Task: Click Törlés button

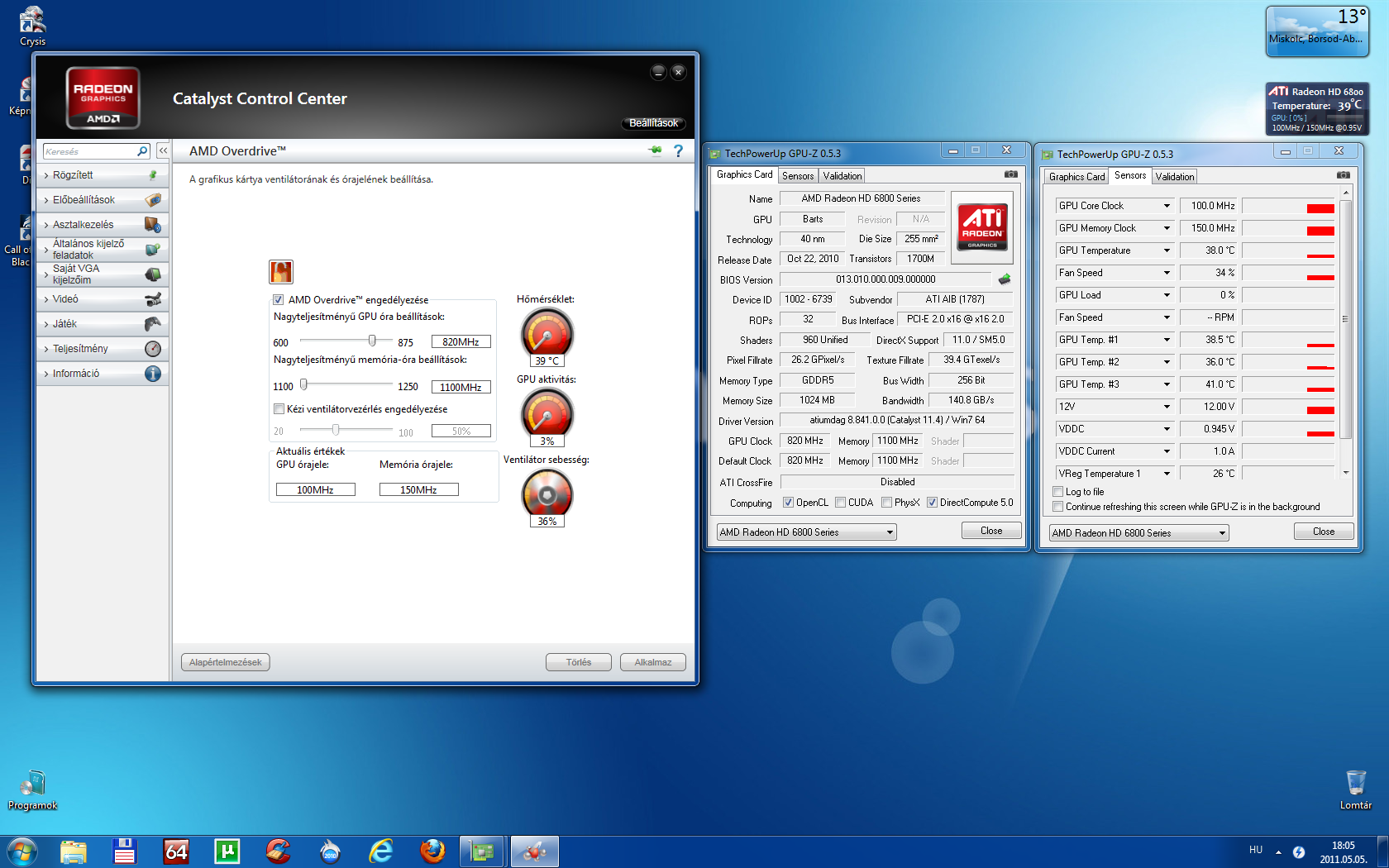Action: 579,662
